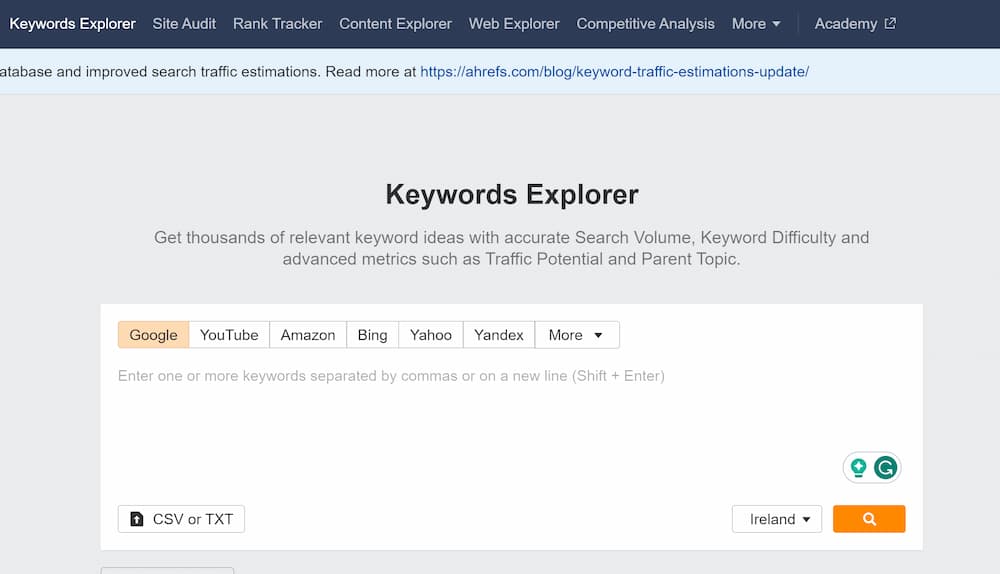
Task: Select the Bing search engine tab
Action: click(x=372, y=335)
